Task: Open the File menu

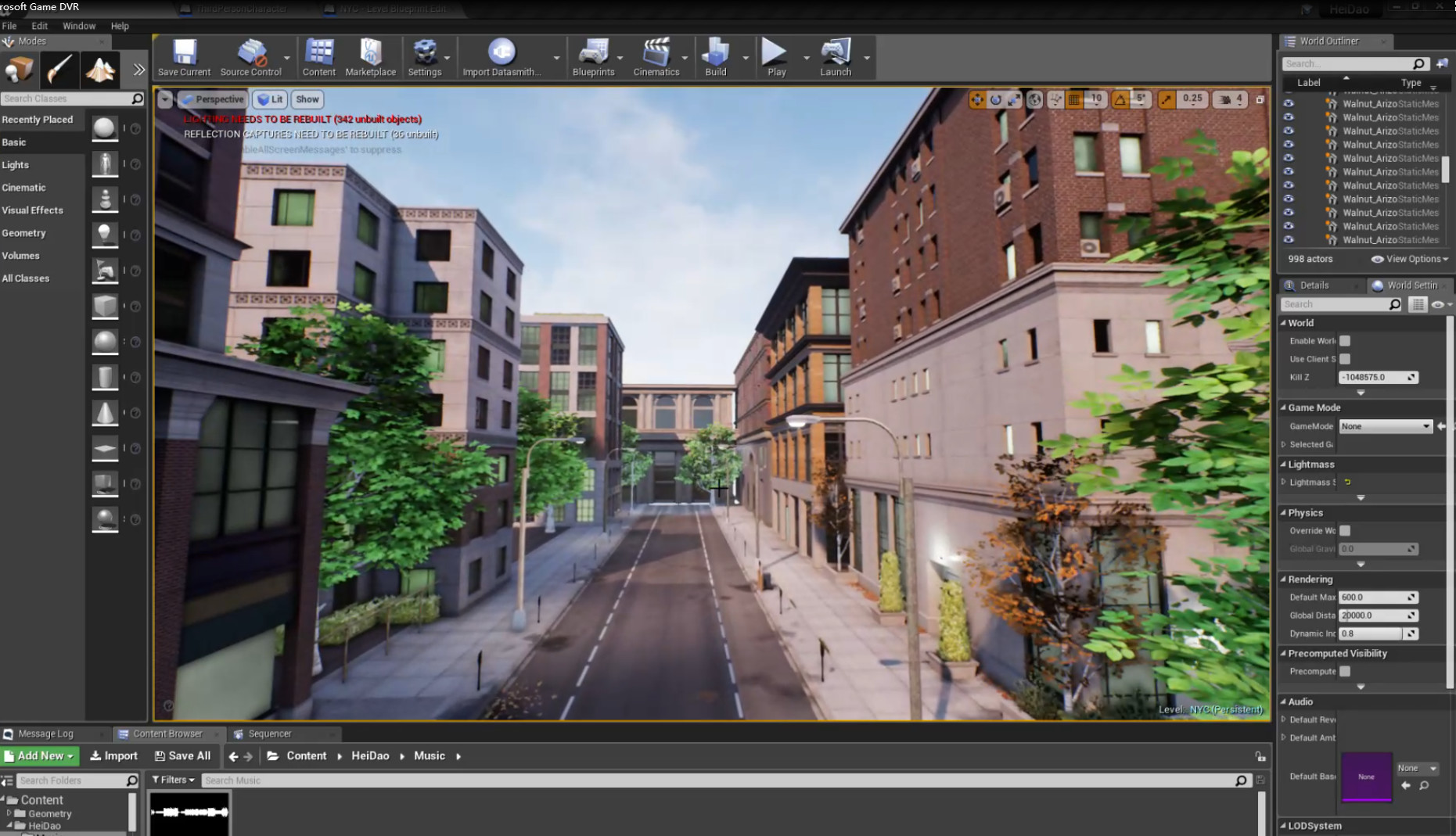Action: click(x=9, y=26)
